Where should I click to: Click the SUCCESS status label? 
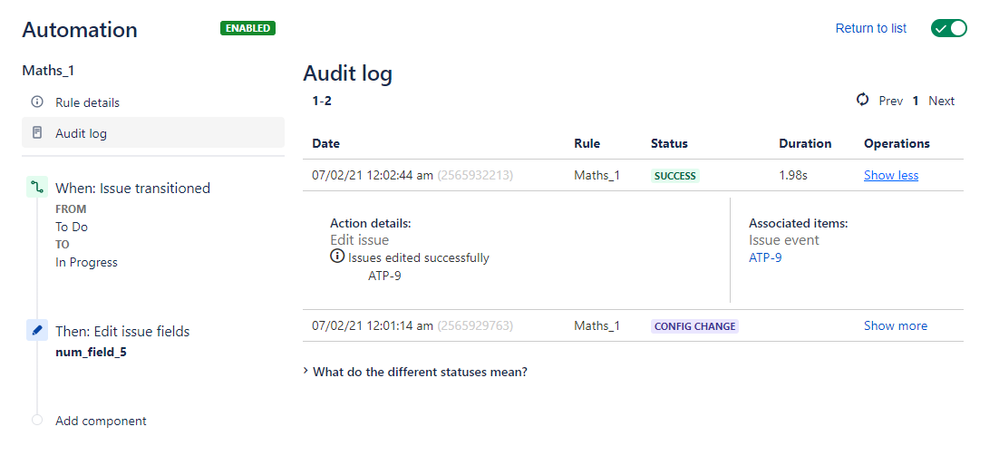(x=675, y=176)
